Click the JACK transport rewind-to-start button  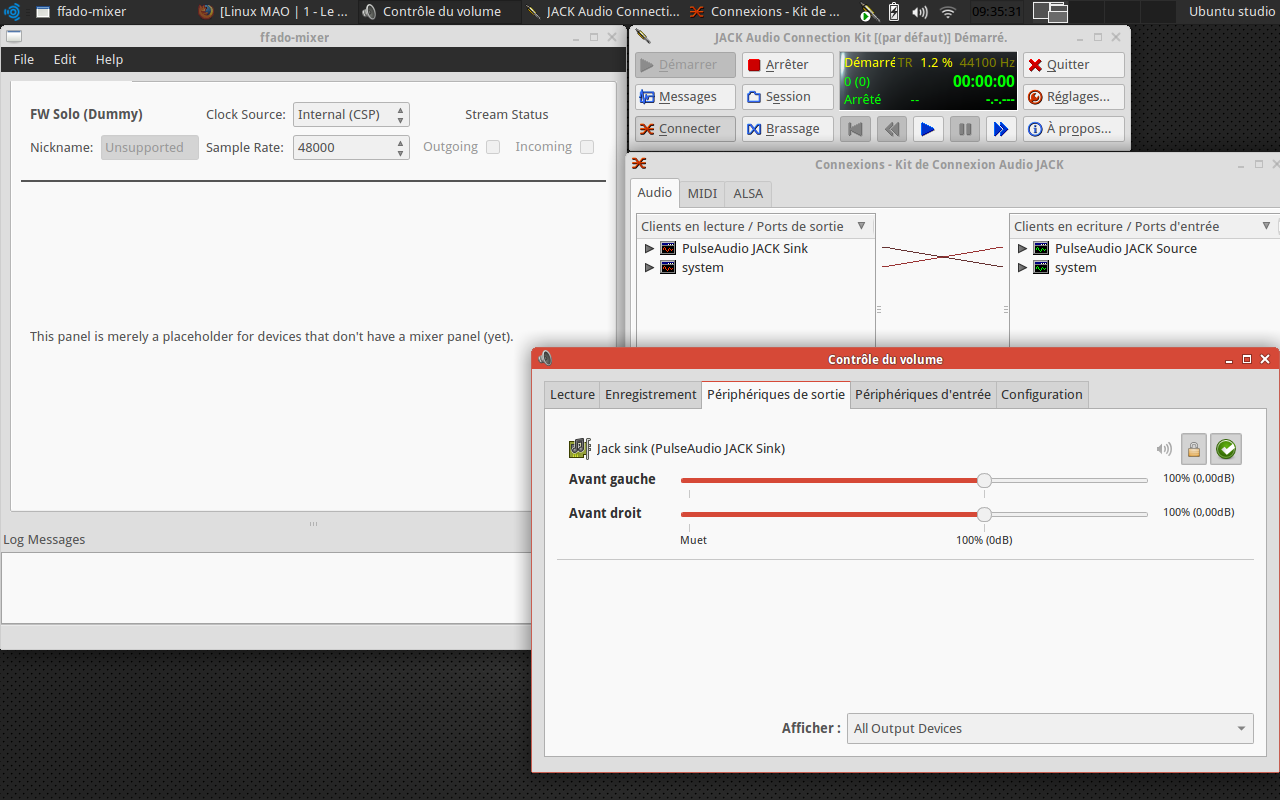pyautogui.click(x=855, y=129)
